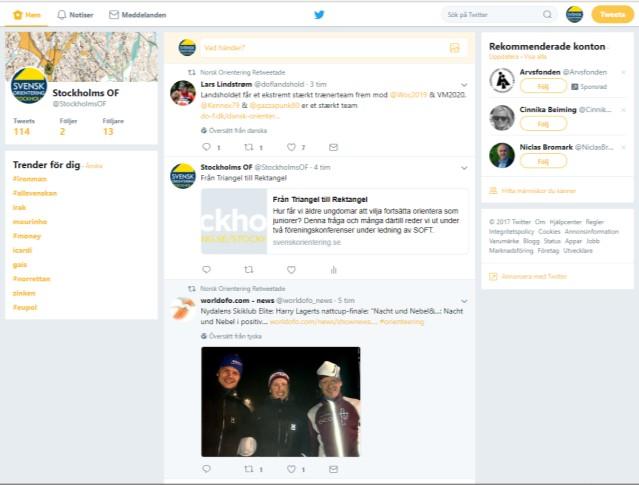View analytics of Stockholms OF tweet
The height and width of the screenshot is (485, 639).
(x=333, y=269)
